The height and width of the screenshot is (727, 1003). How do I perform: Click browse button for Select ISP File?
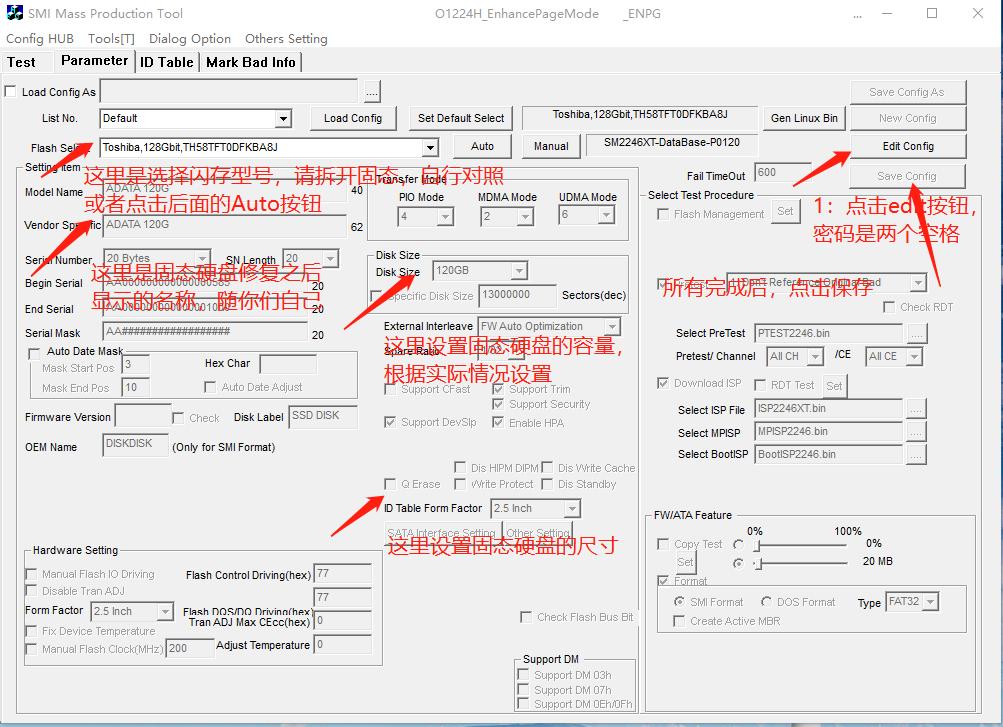[915, 409]
